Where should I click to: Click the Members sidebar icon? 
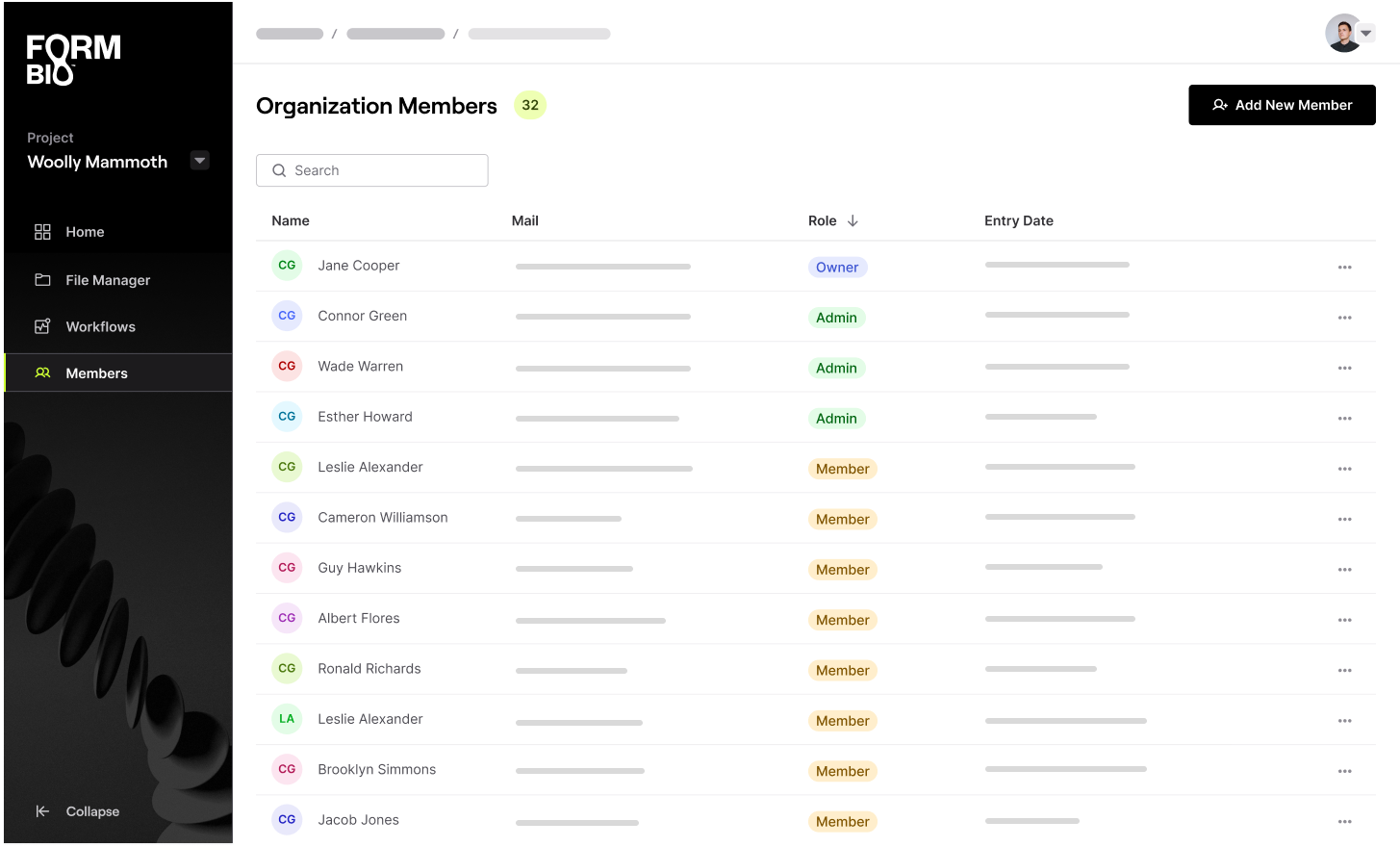[x=42, y=372]
